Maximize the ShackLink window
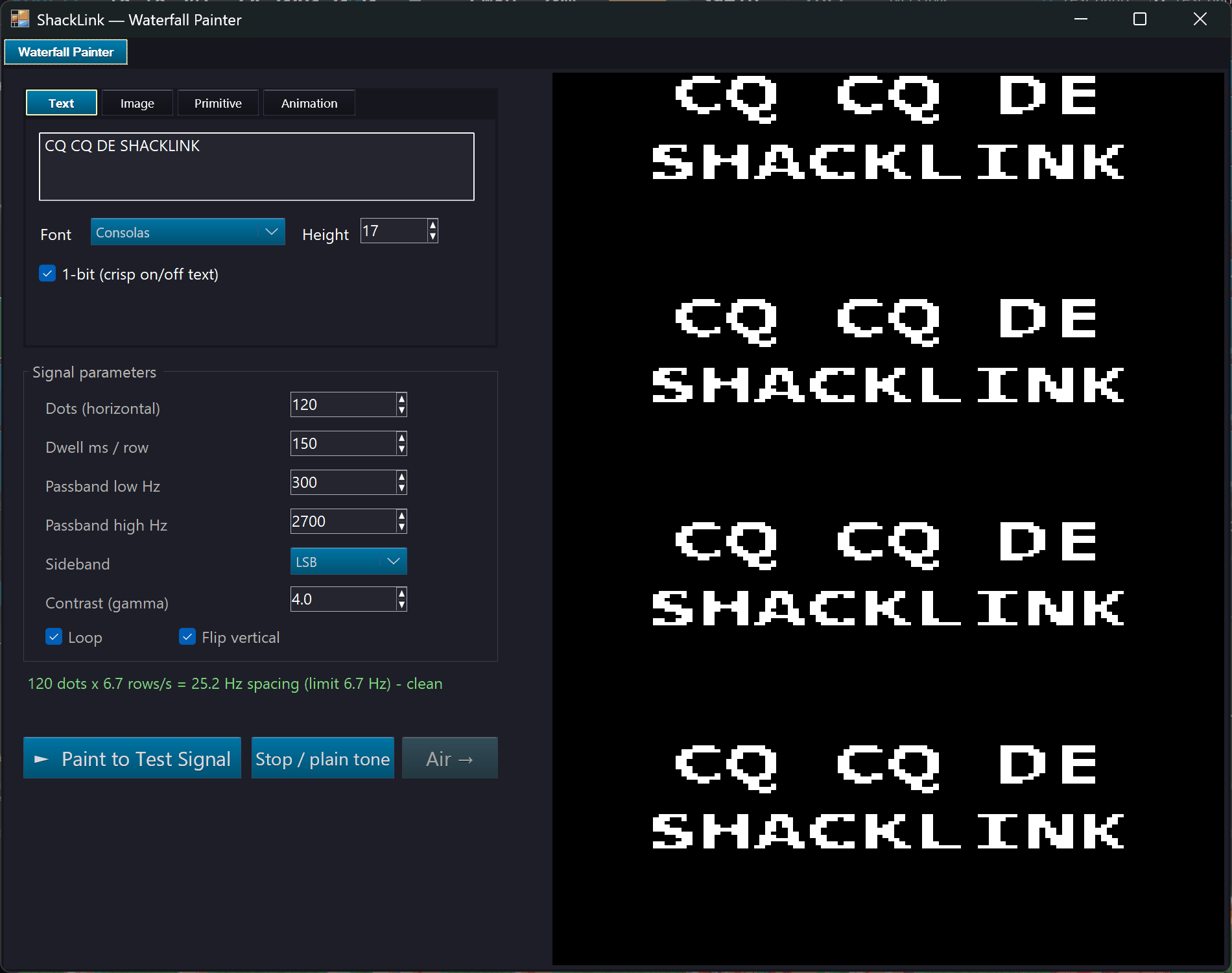 pos(1140,19)
